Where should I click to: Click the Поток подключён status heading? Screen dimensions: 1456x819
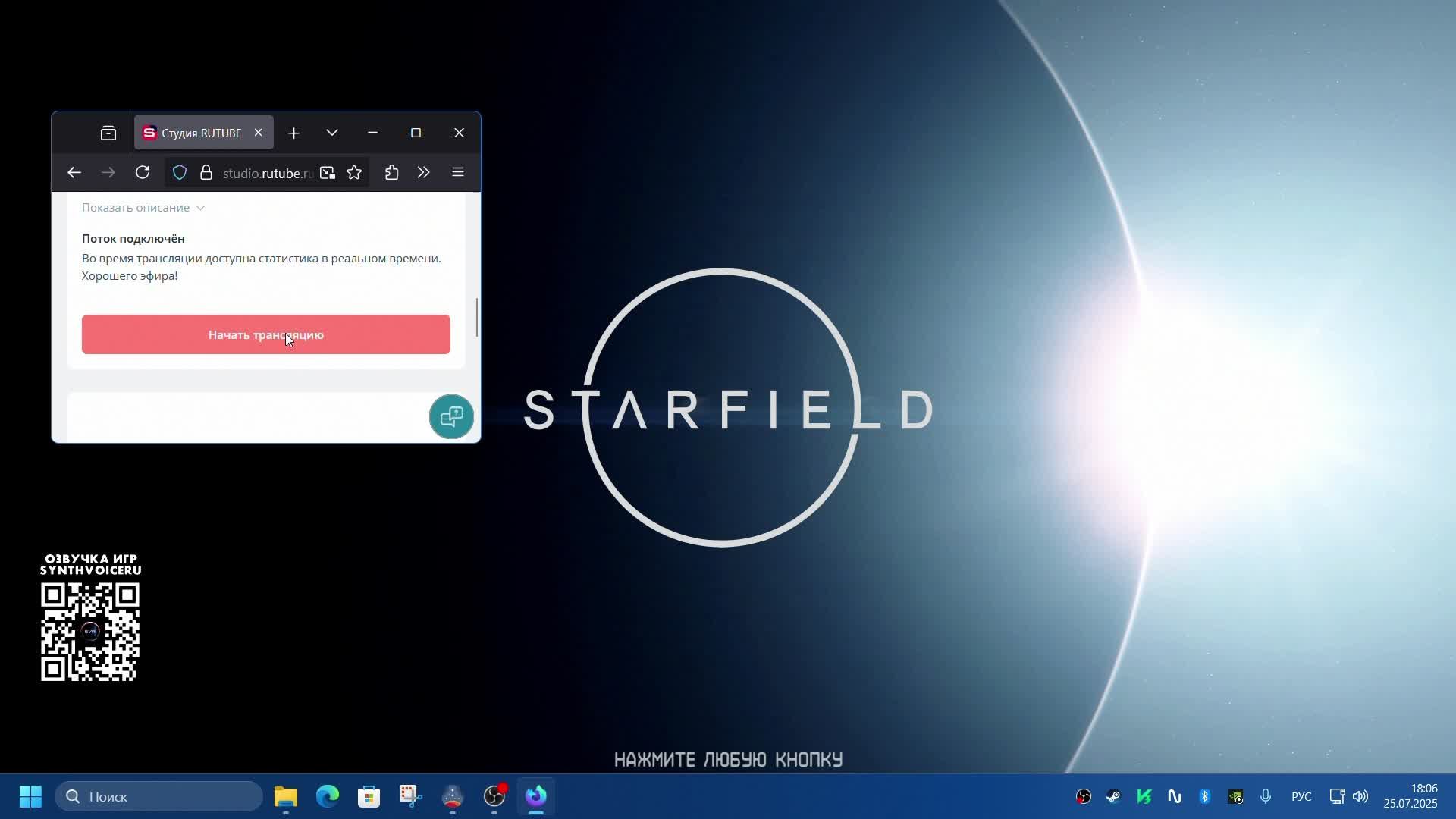133,239
